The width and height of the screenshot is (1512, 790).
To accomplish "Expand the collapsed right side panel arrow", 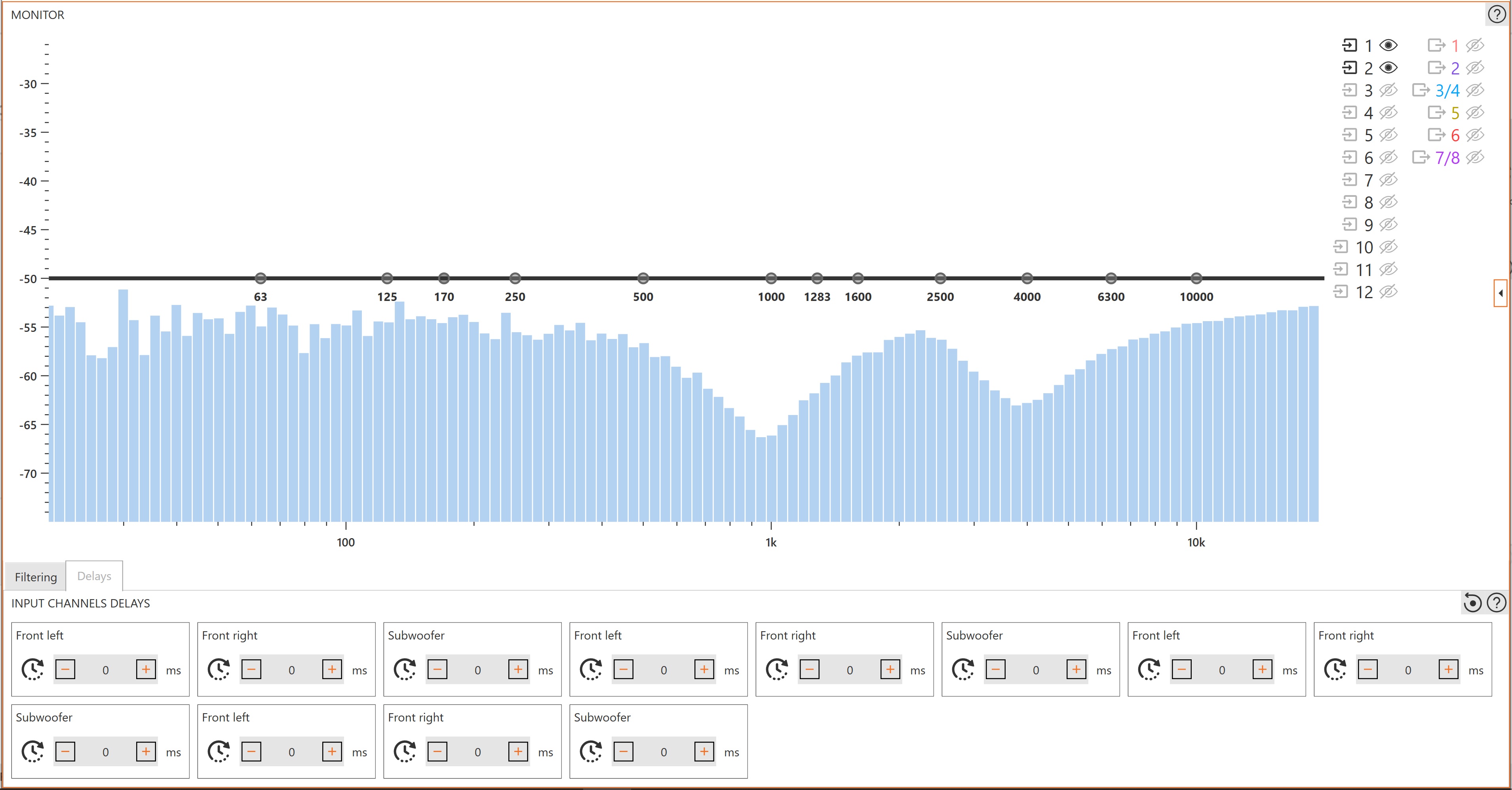I will [1501, 293].
